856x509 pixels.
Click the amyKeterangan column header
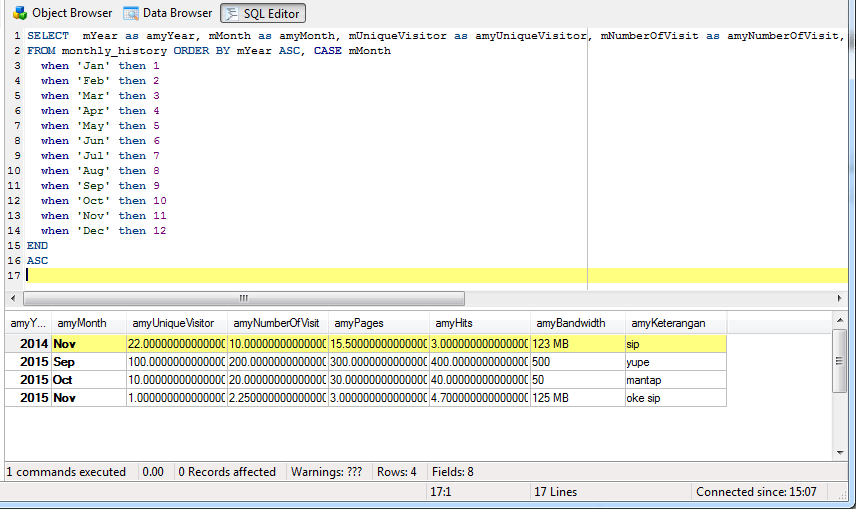(x=676, y=323)
